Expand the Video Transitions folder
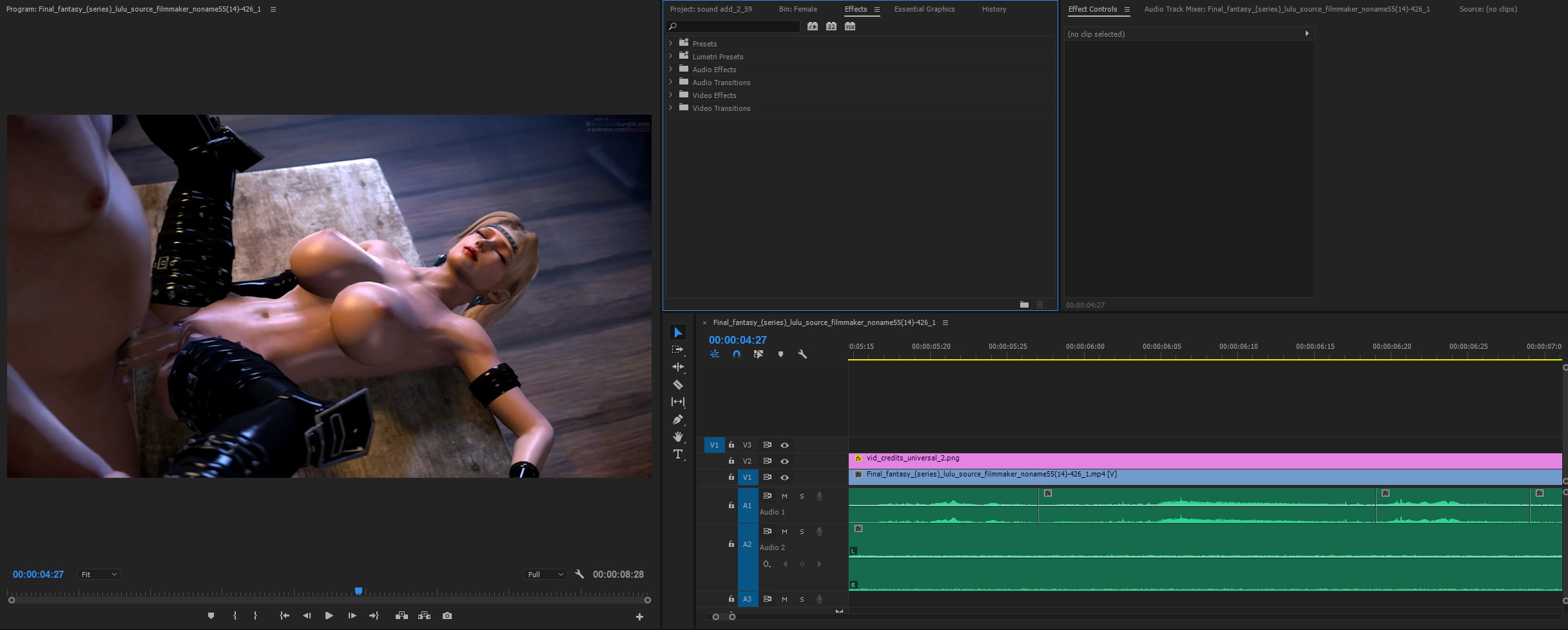This screenshot has height=630, width=1568. 671,108
